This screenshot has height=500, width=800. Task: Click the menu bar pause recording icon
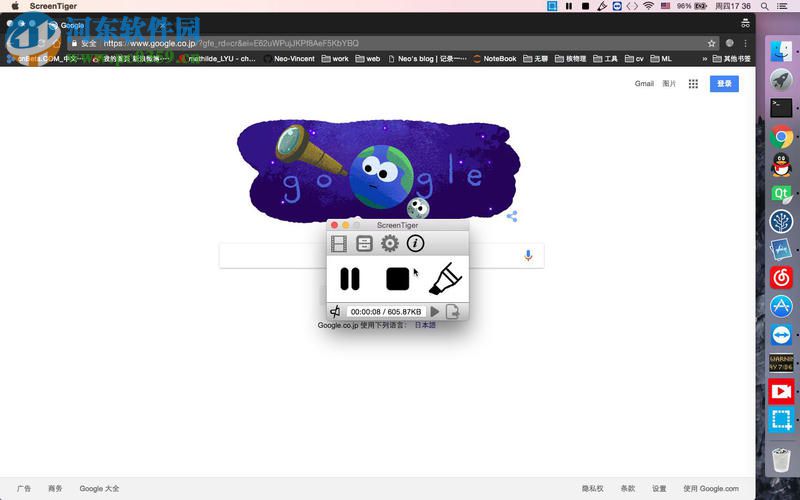[x=569, y=6]
